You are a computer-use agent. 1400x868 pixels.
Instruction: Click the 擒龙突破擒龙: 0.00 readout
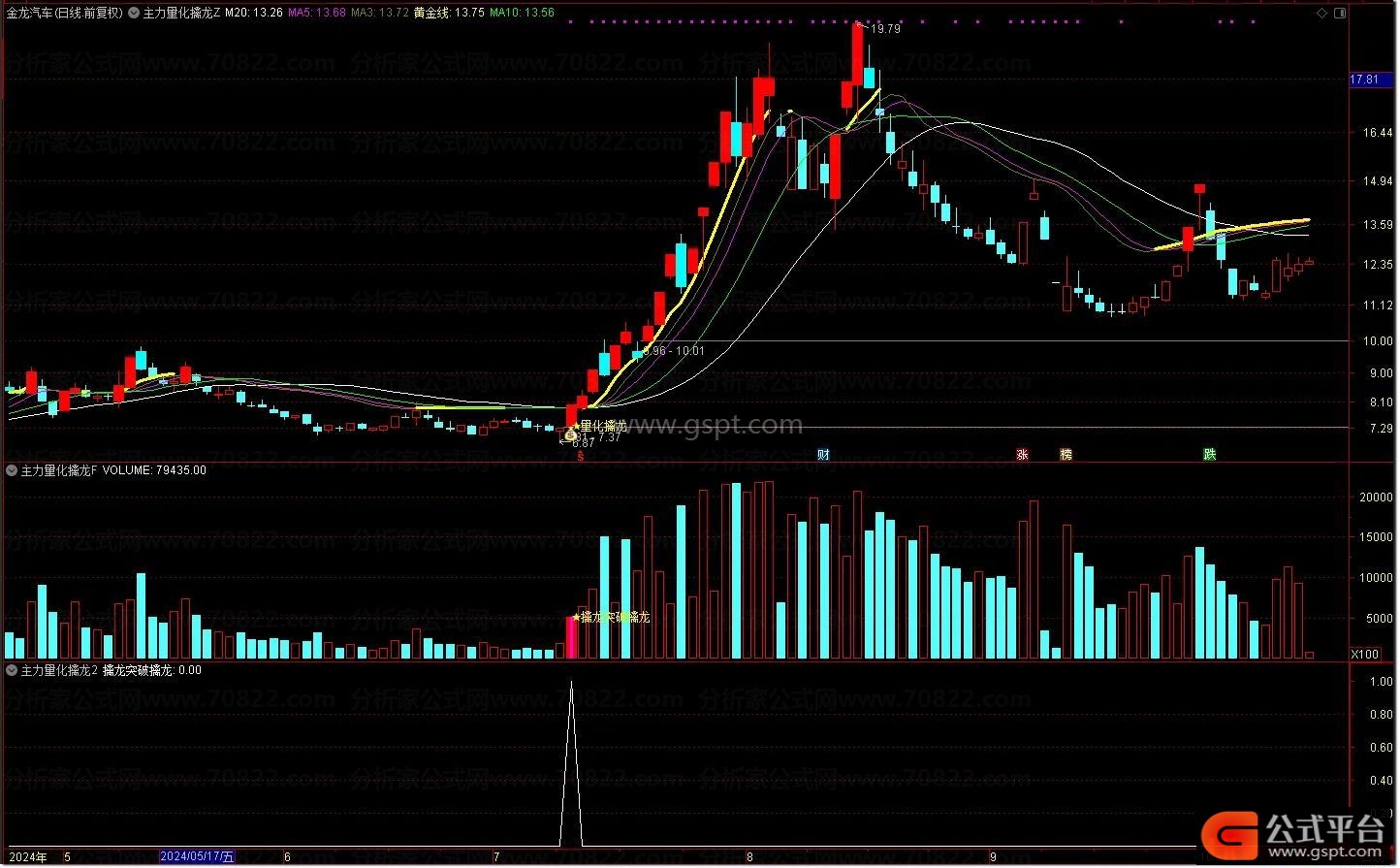[x=152, y=670]
